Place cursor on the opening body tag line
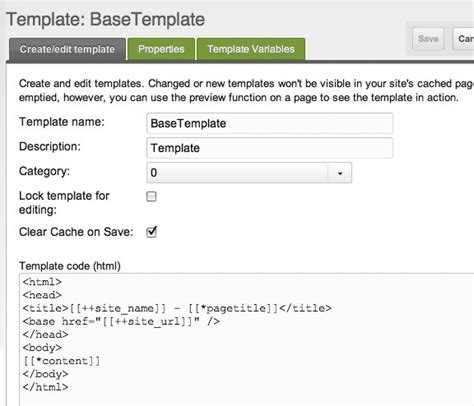The width and height of the screenshot is (474, 406). click(x=42, y=348)
